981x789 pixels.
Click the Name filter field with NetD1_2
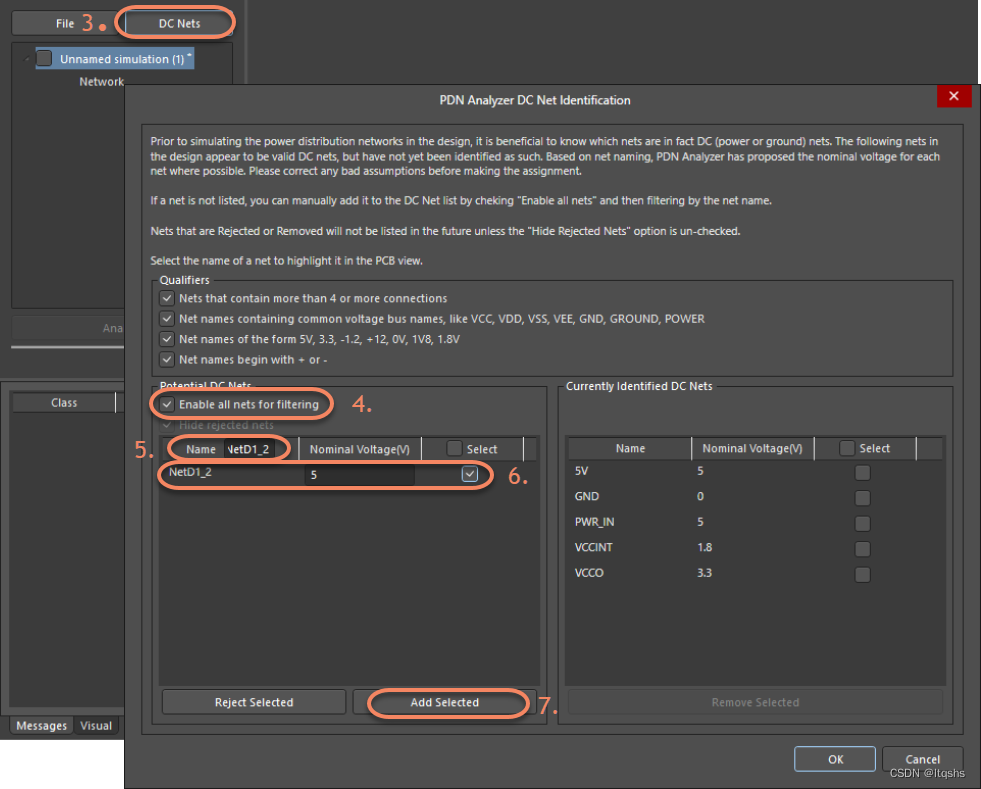(249, 449)
